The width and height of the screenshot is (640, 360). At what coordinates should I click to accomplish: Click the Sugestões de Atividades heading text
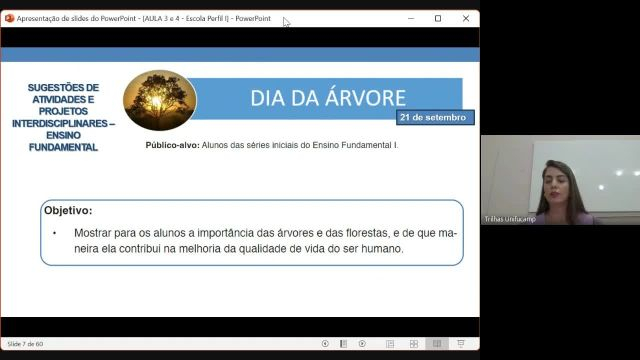point(63,117)
